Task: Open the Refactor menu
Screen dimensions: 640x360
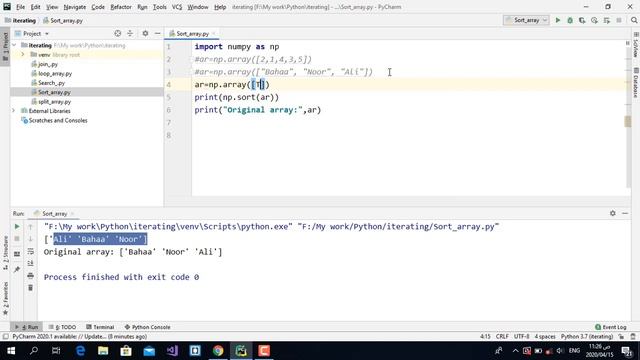Action: (121, 7)
